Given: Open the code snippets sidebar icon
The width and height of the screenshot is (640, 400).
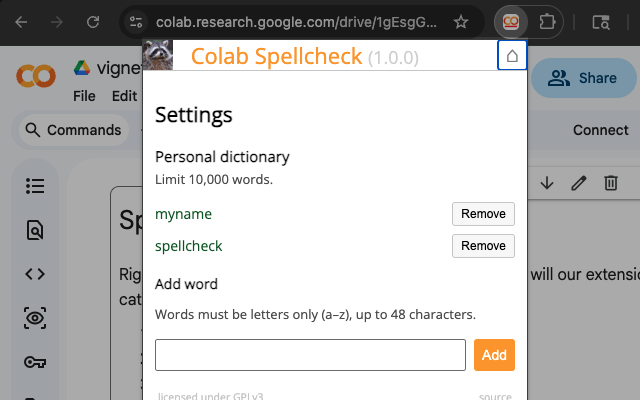Looking at the screenshot, I should point(35,274).
